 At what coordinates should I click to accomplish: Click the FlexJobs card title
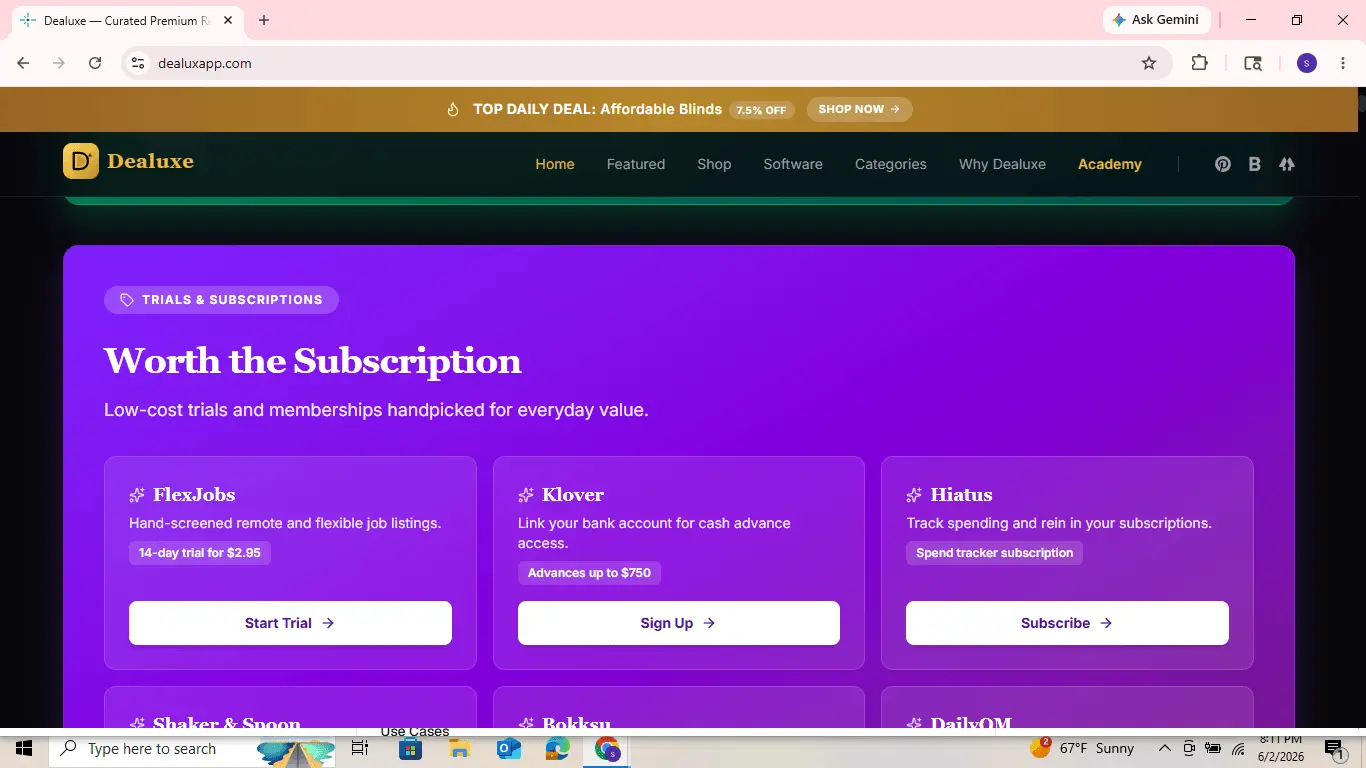[194, 495]
